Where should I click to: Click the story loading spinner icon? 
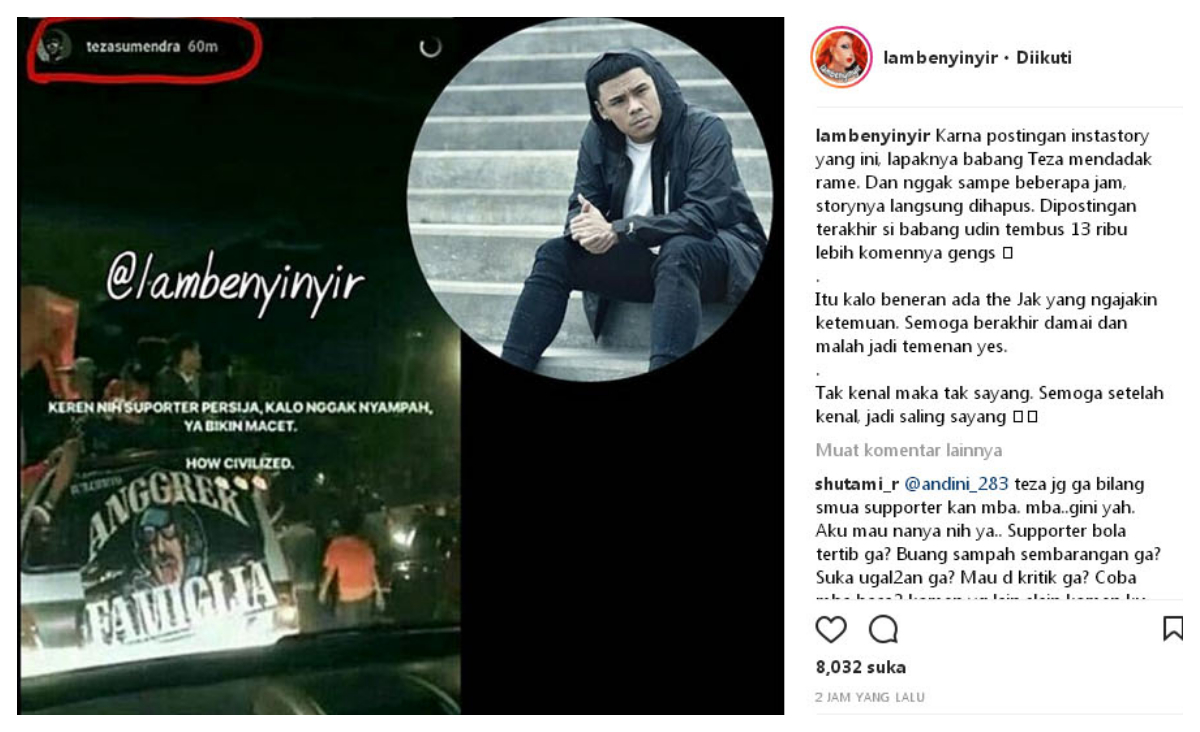pos(430,47)
